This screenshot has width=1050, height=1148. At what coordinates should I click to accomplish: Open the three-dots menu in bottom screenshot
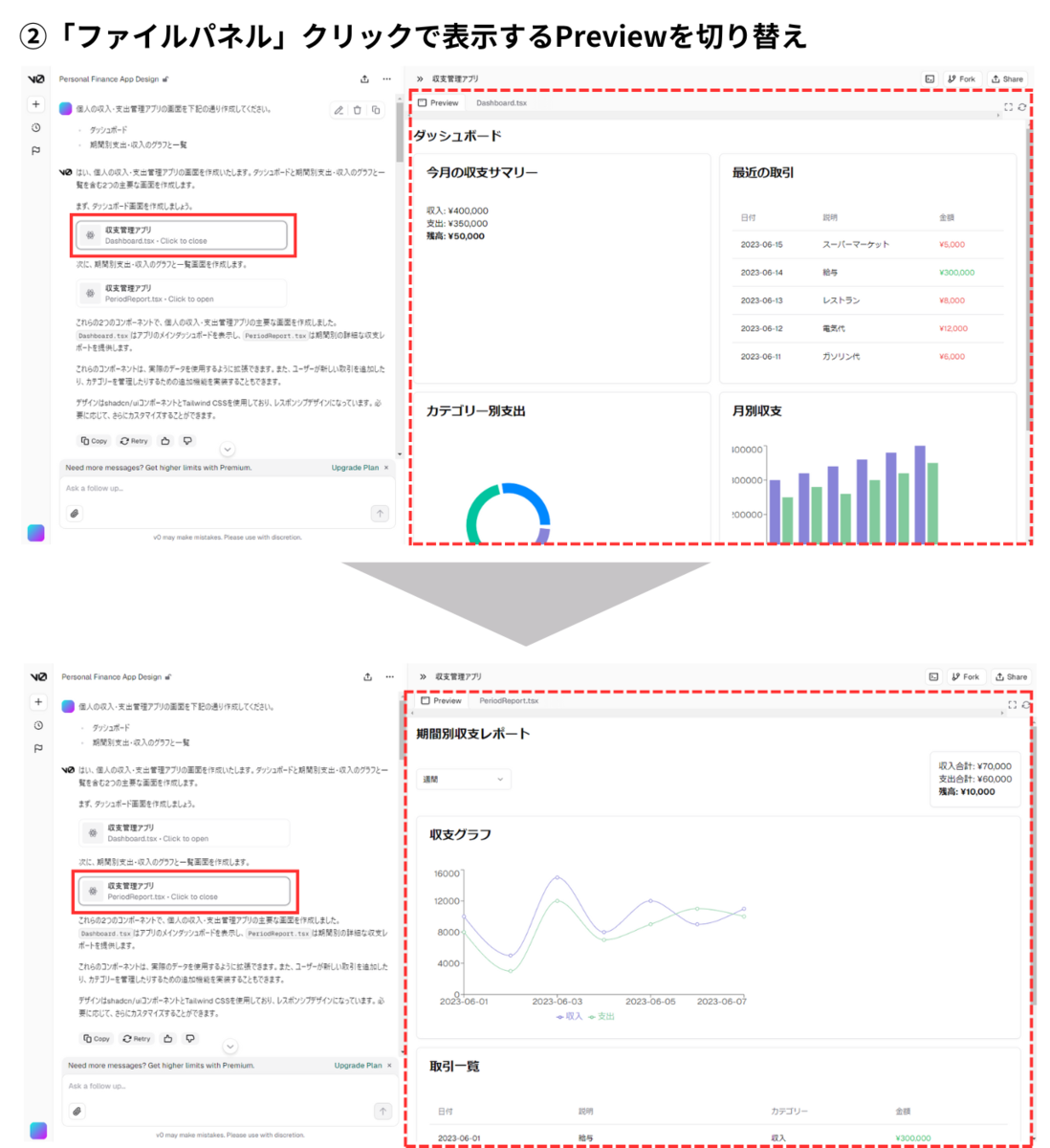(389, 676)
